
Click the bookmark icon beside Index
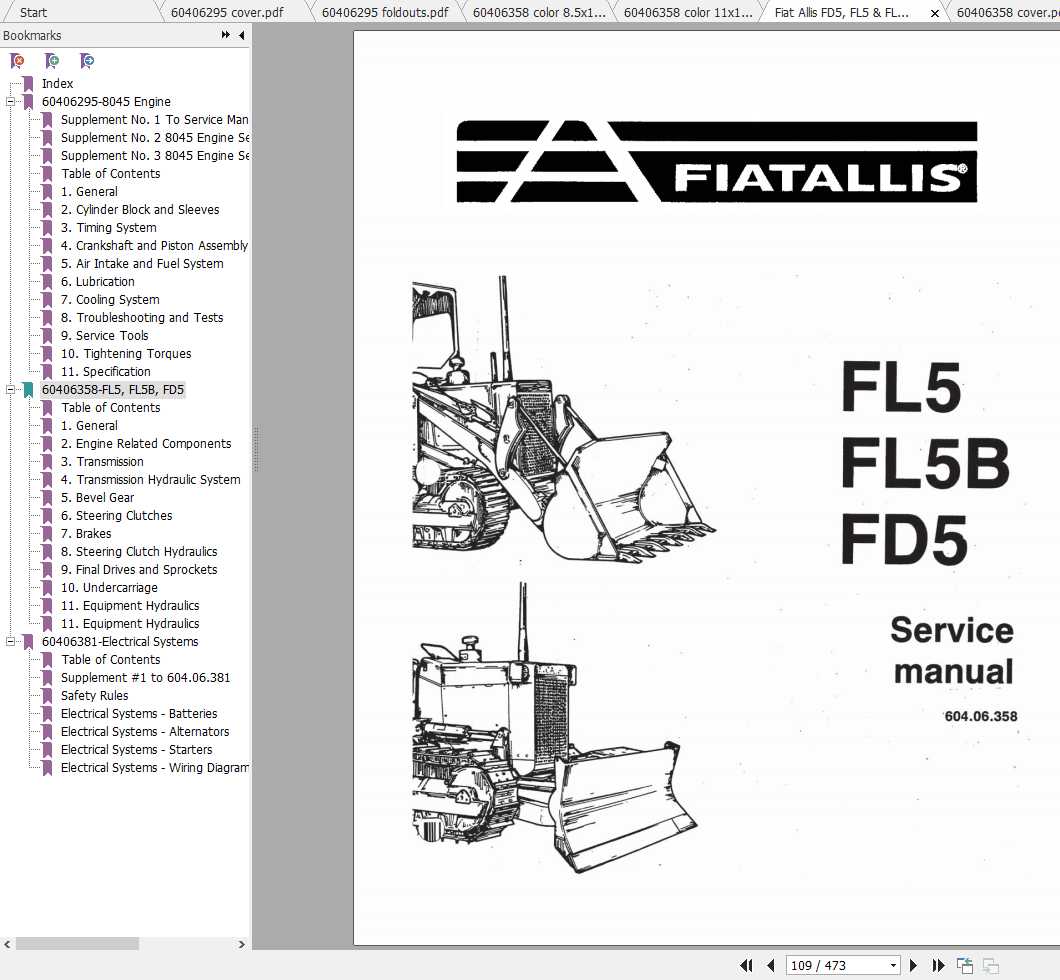28,84
